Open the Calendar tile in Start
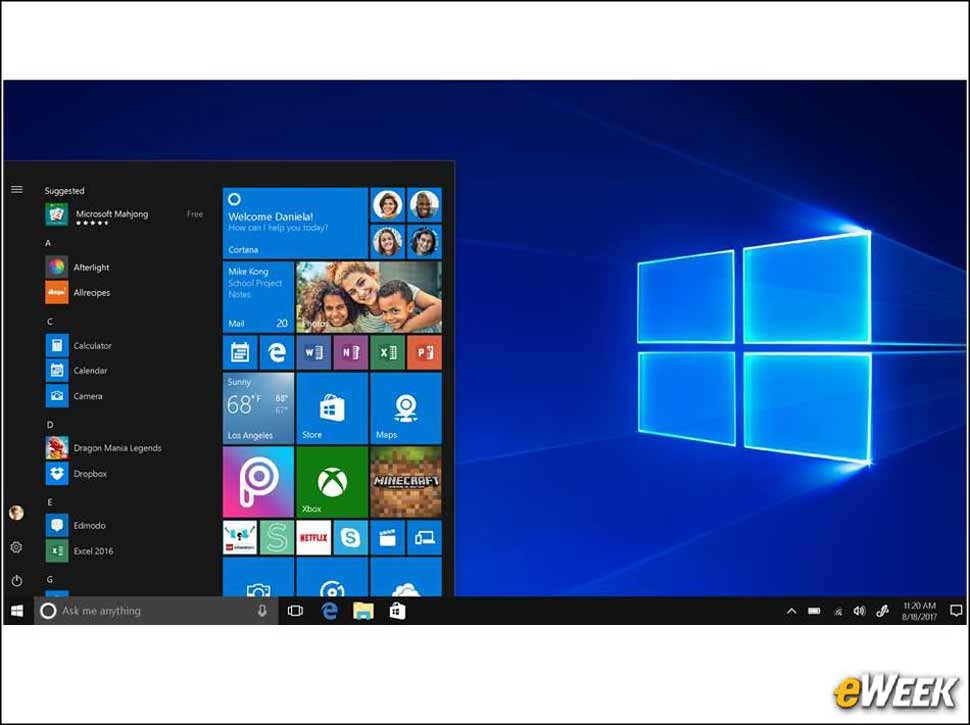This screenshot has width=970, height=725. click(240, 353)
